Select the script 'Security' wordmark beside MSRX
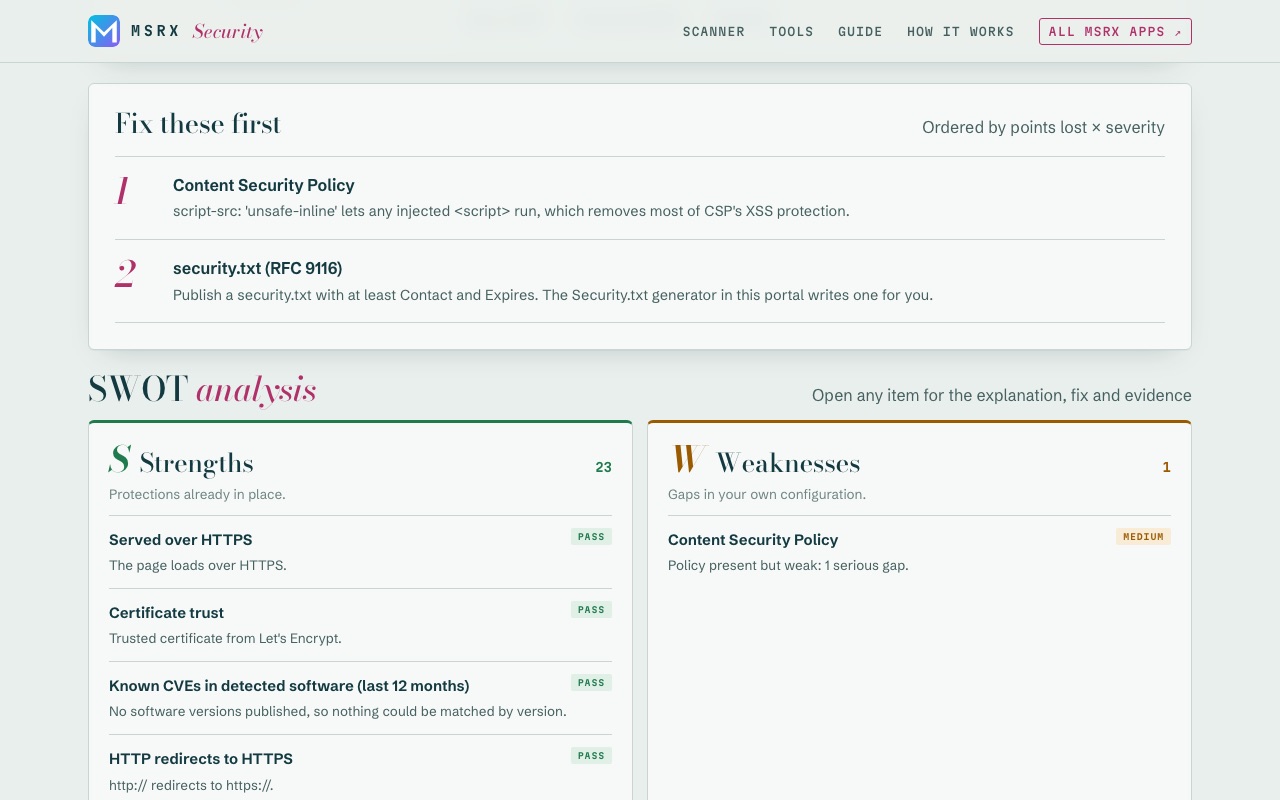 pos(227,32)
